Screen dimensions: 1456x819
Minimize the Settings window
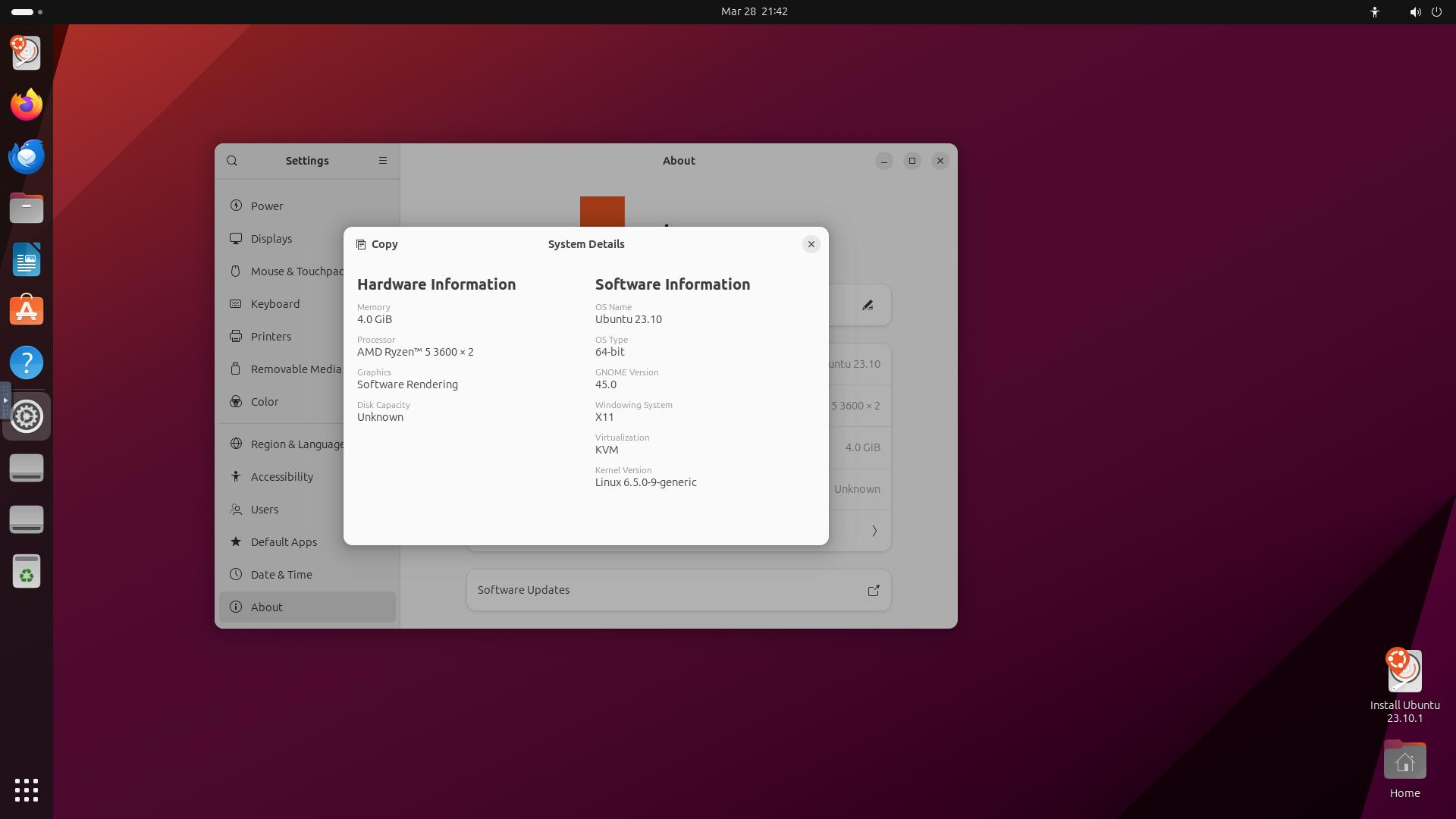tap(884, 161)
